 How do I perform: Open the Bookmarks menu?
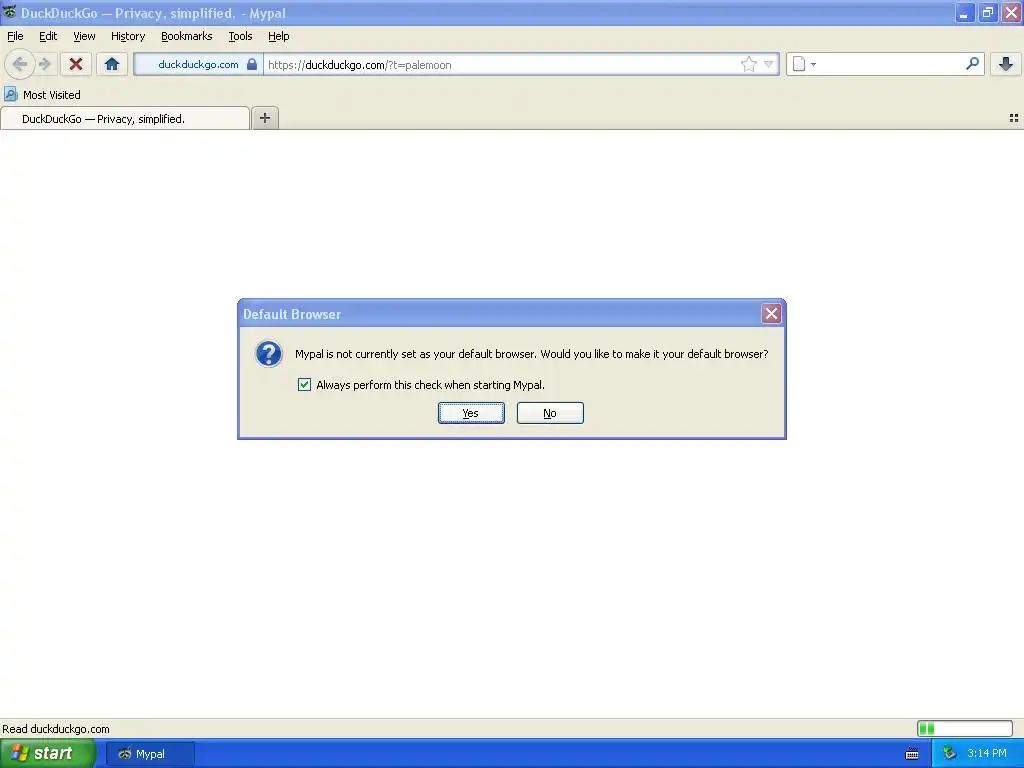(187, 36)
